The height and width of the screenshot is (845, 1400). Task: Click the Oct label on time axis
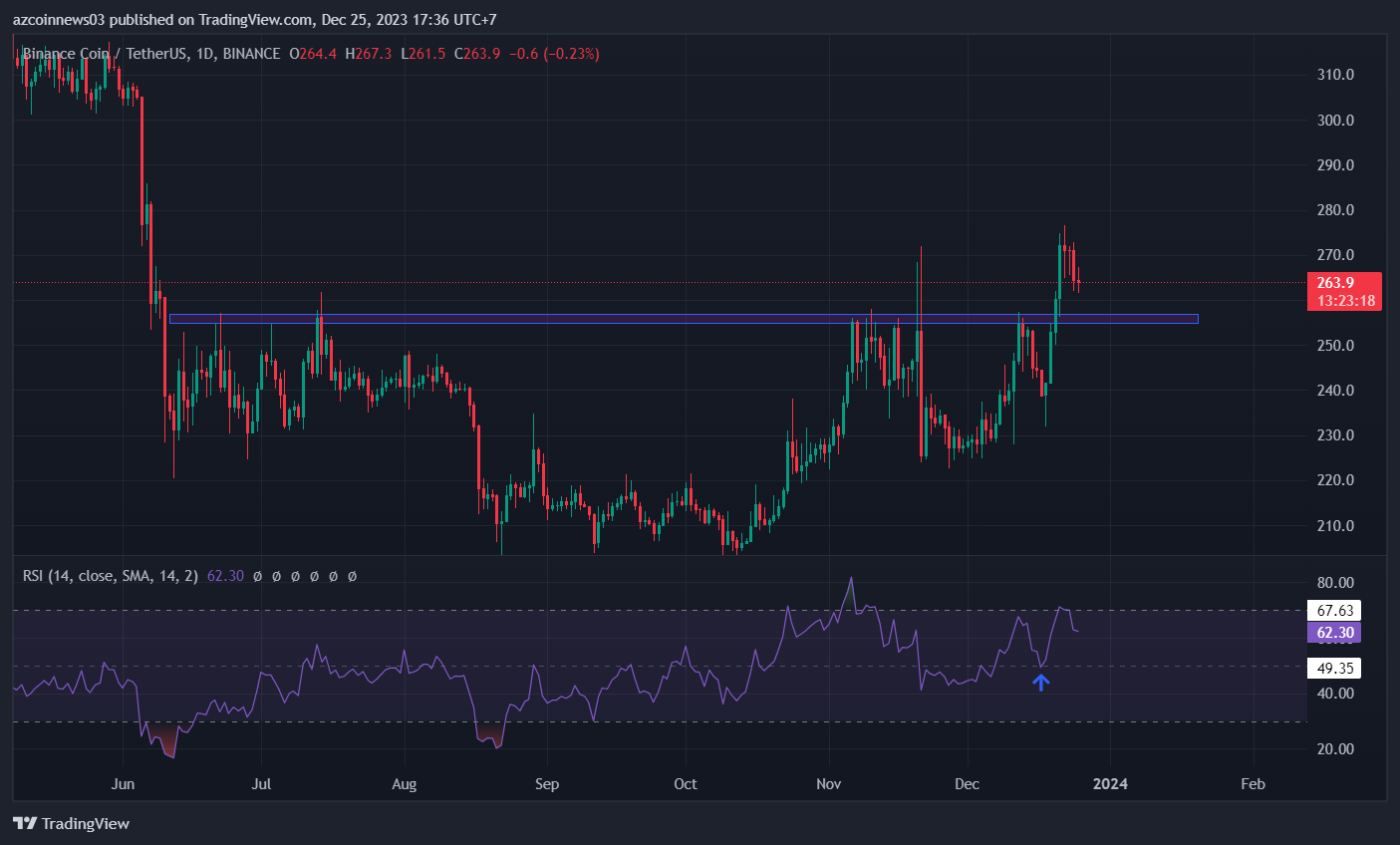click(686, 784)
